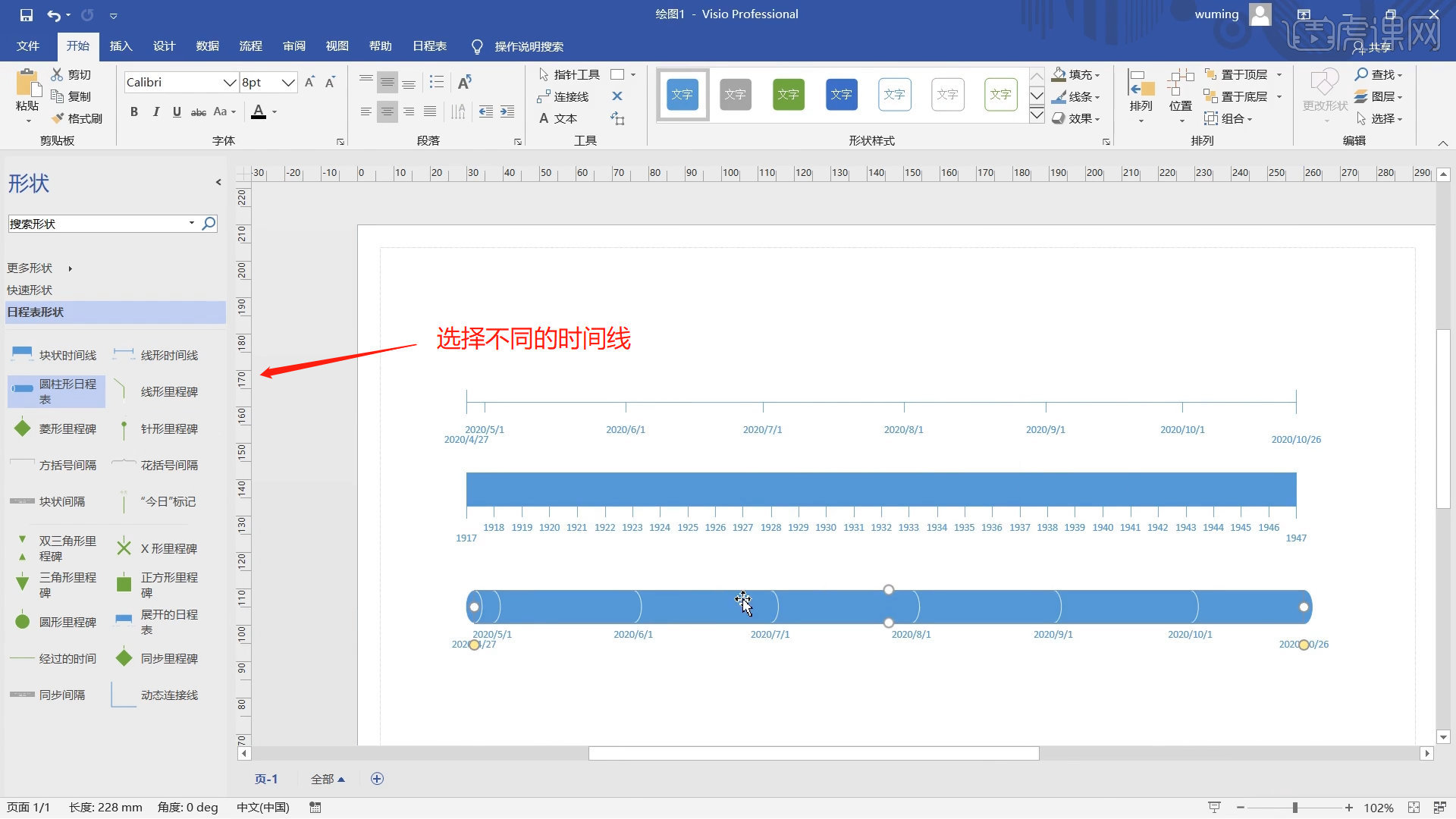This screenshot has width=1456, height=819.
Task: Open the font color dropdown arrow
Action: (x=275, y=111)
